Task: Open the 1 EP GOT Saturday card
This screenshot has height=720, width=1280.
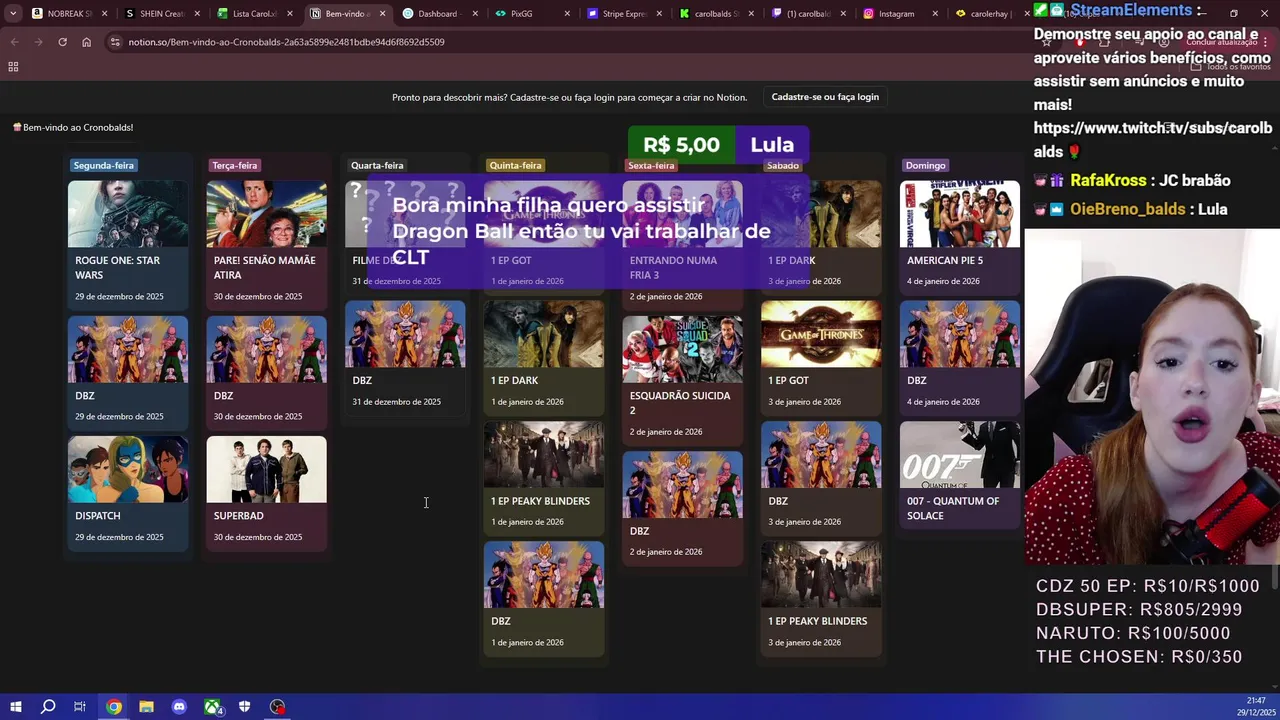Action: 821,357
